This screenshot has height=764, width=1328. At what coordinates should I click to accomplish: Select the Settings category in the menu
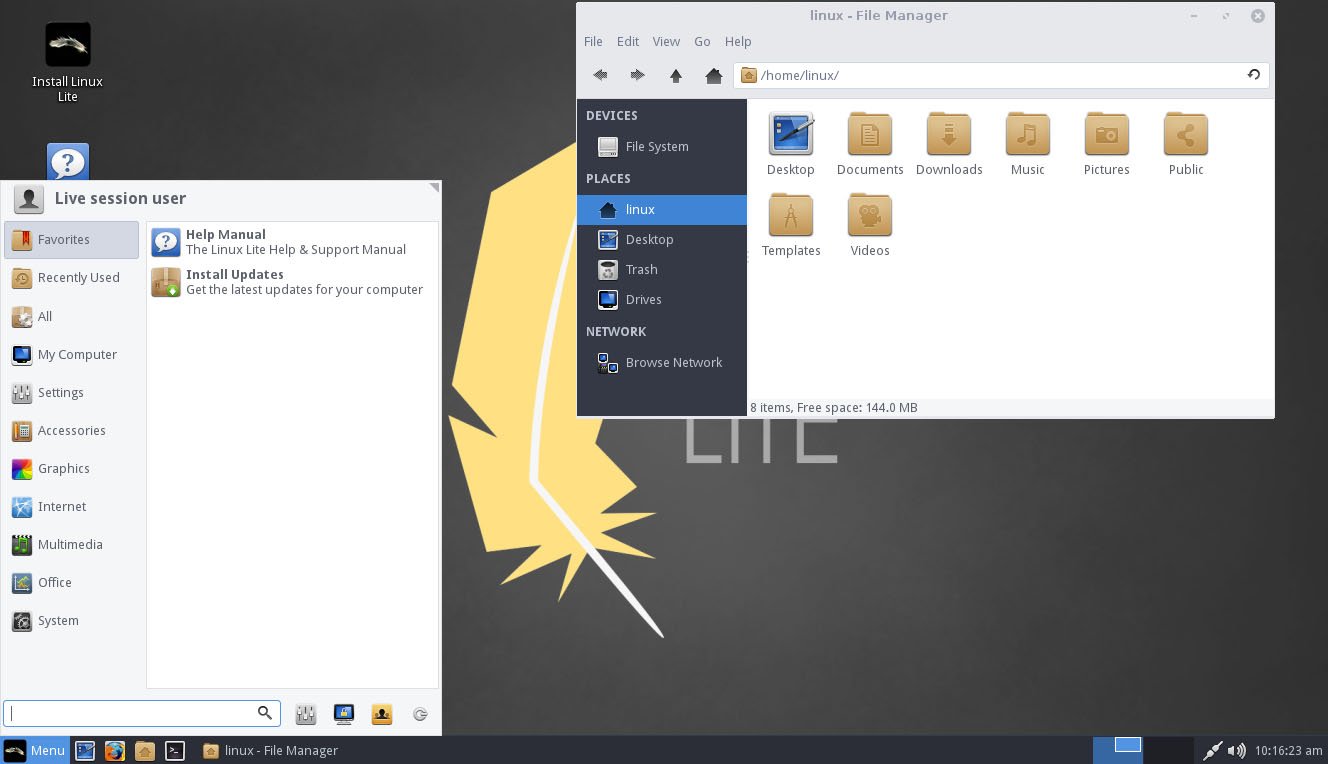click(72, 392)
